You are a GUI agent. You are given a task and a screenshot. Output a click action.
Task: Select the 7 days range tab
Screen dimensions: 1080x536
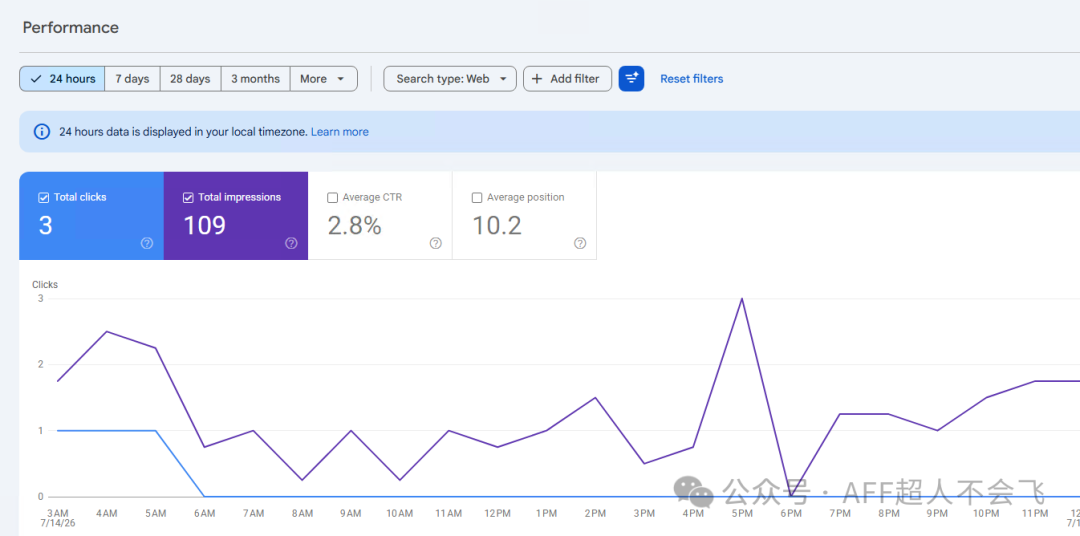(x=132, y=79)
